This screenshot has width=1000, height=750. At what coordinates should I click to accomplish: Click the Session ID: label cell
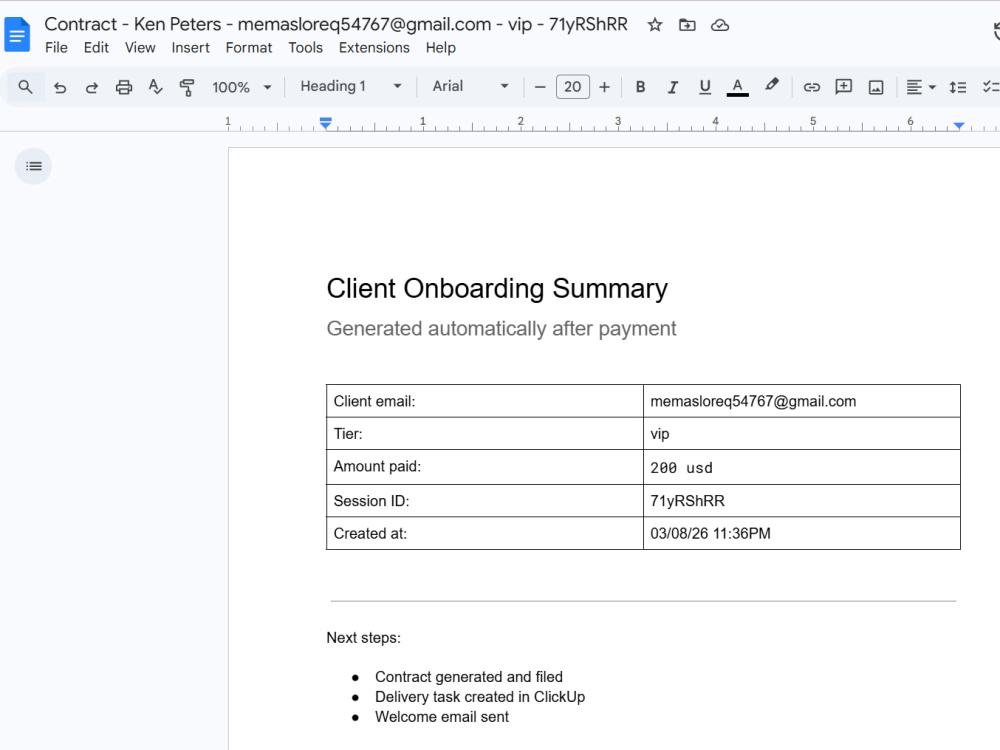(485, 501)
